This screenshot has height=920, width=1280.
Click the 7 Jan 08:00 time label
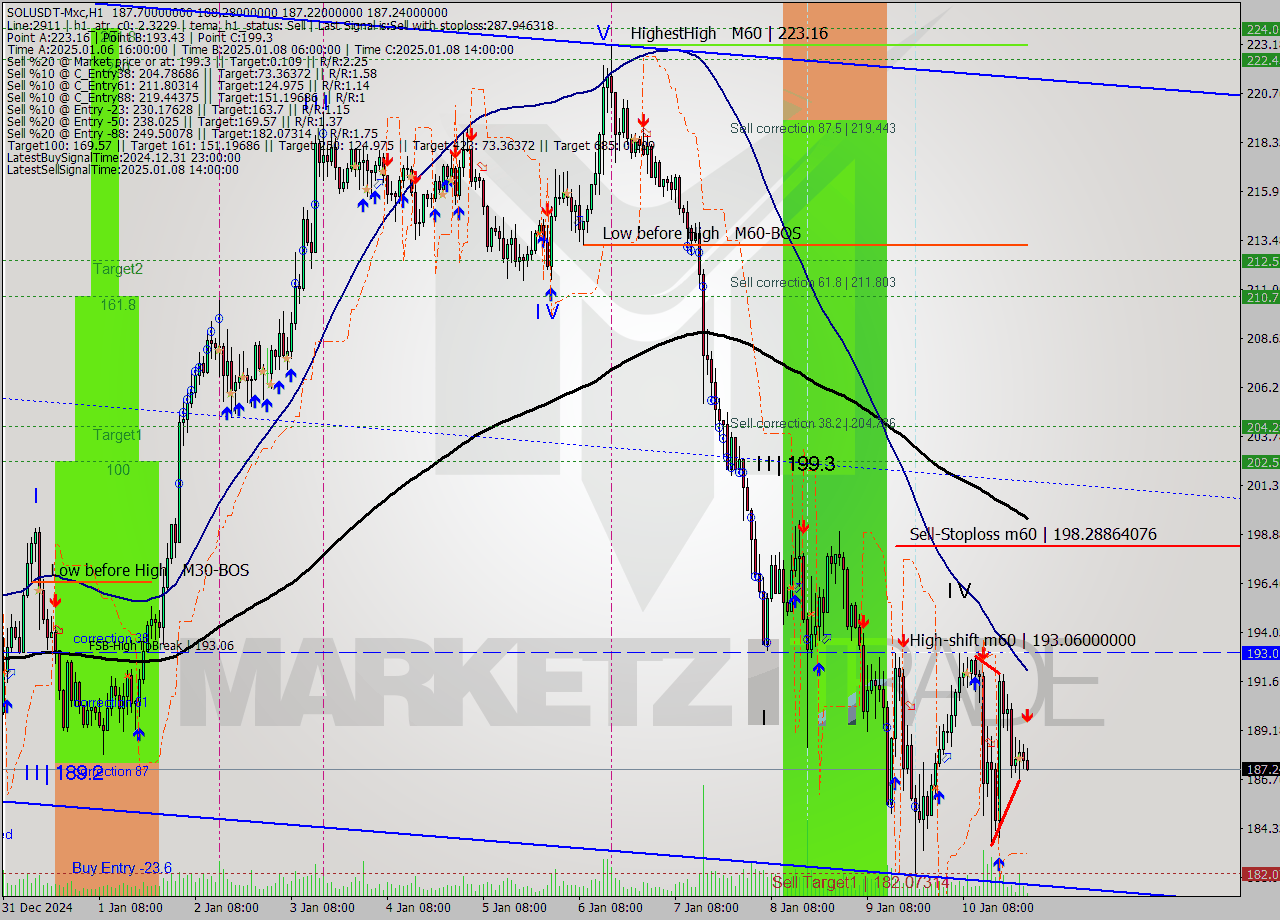coord(707,908)
